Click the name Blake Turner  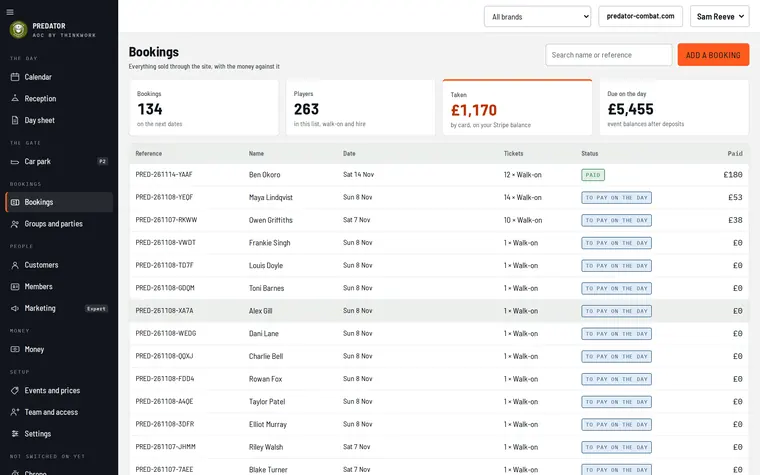point(268,470)
